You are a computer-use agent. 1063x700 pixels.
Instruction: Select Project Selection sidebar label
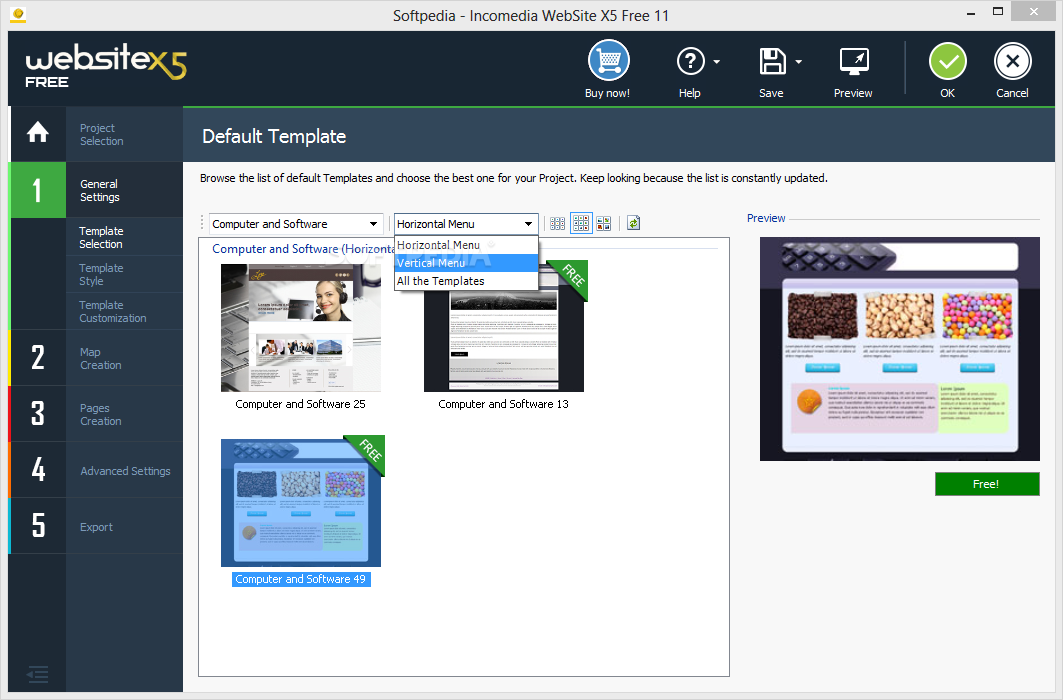[x=102, y=134]
